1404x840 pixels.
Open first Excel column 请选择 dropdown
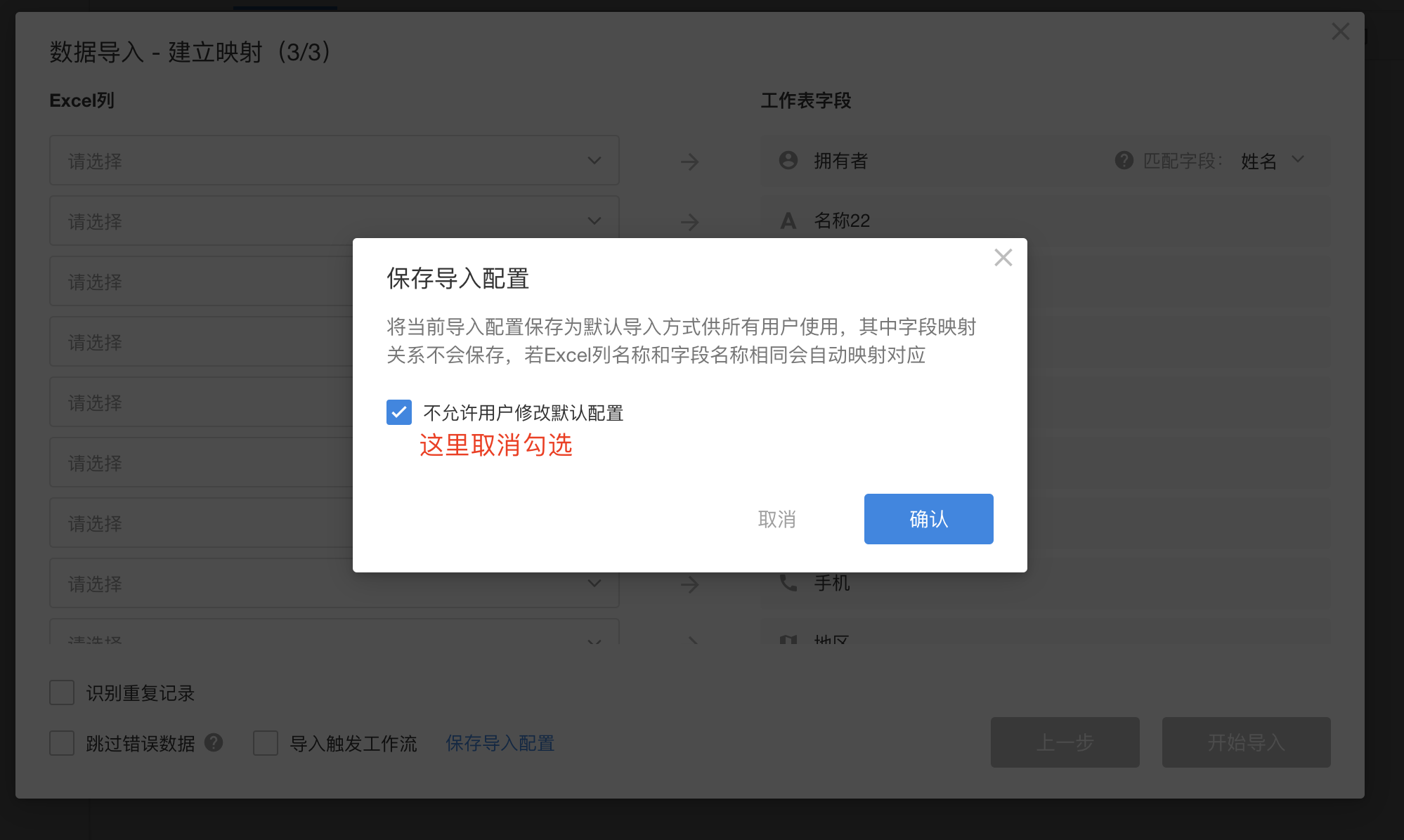click(x=334, y=161)
